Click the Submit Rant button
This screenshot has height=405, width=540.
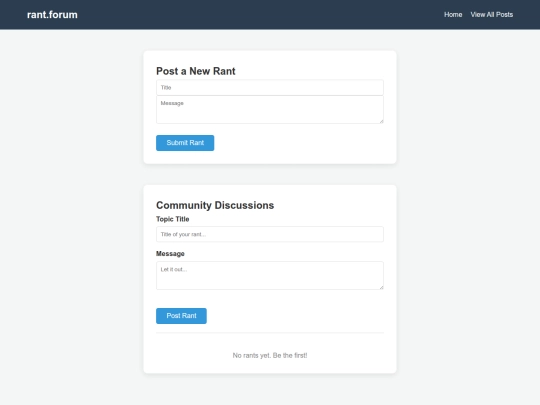click(x=185, y=143)
